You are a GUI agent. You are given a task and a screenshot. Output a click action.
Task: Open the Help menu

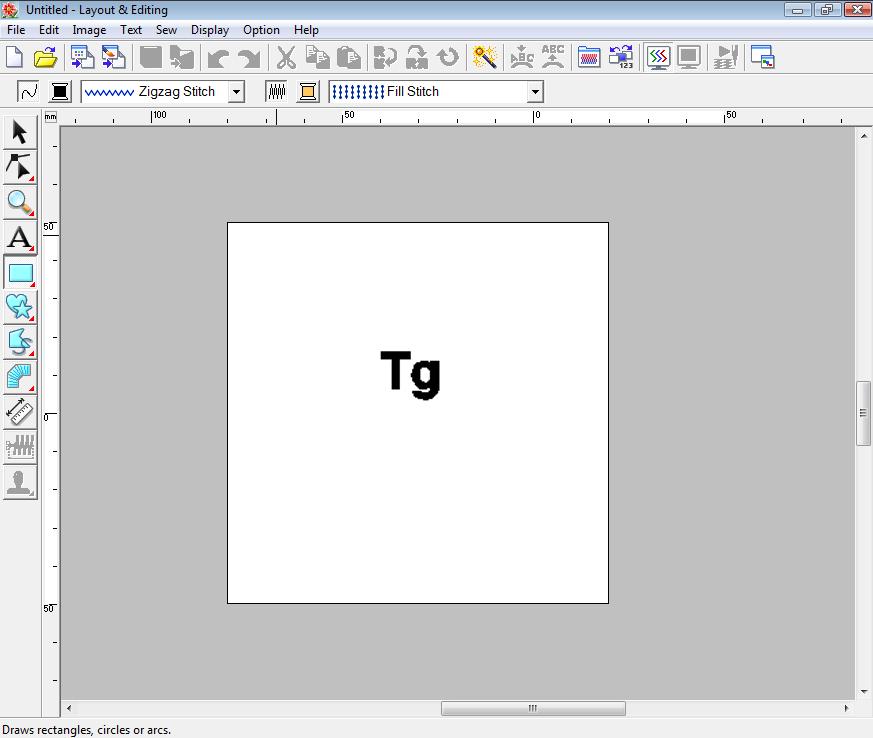306,30
